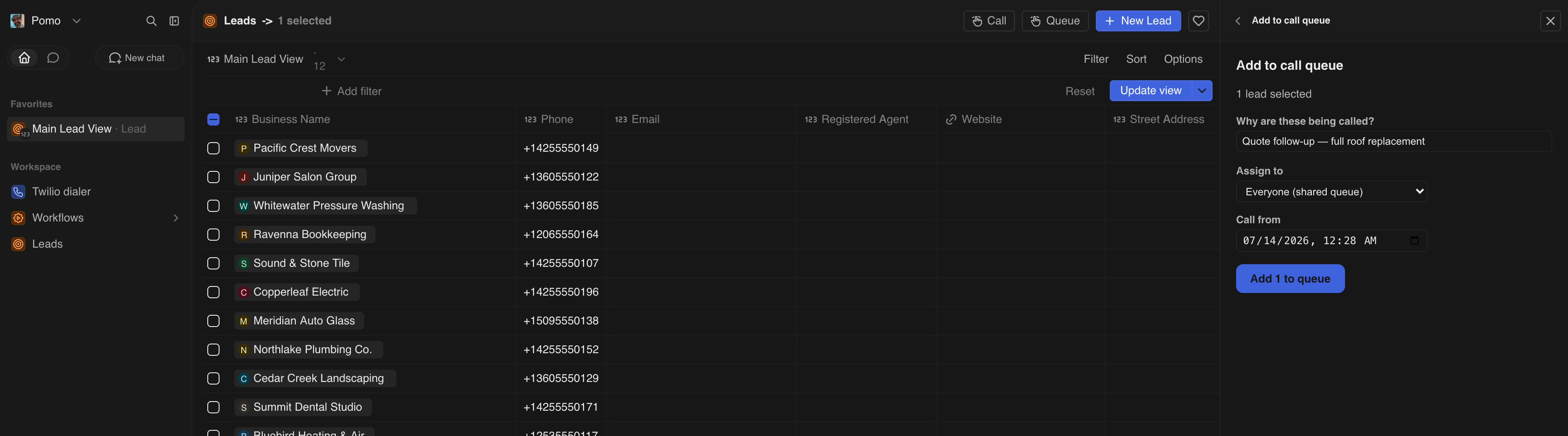Viewport: 1568px width, 436px height.
Task: Click the Street Address column header
Action: (1158, 119)
